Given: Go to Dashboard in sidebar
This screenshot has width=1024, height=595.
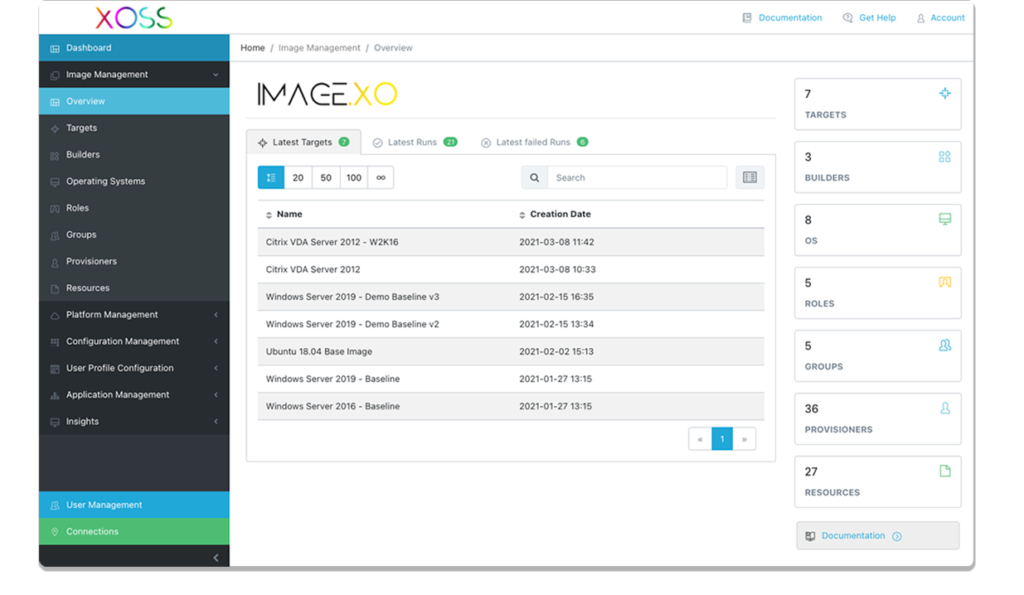Looking at the screenshot, I should tap(134, 48).
